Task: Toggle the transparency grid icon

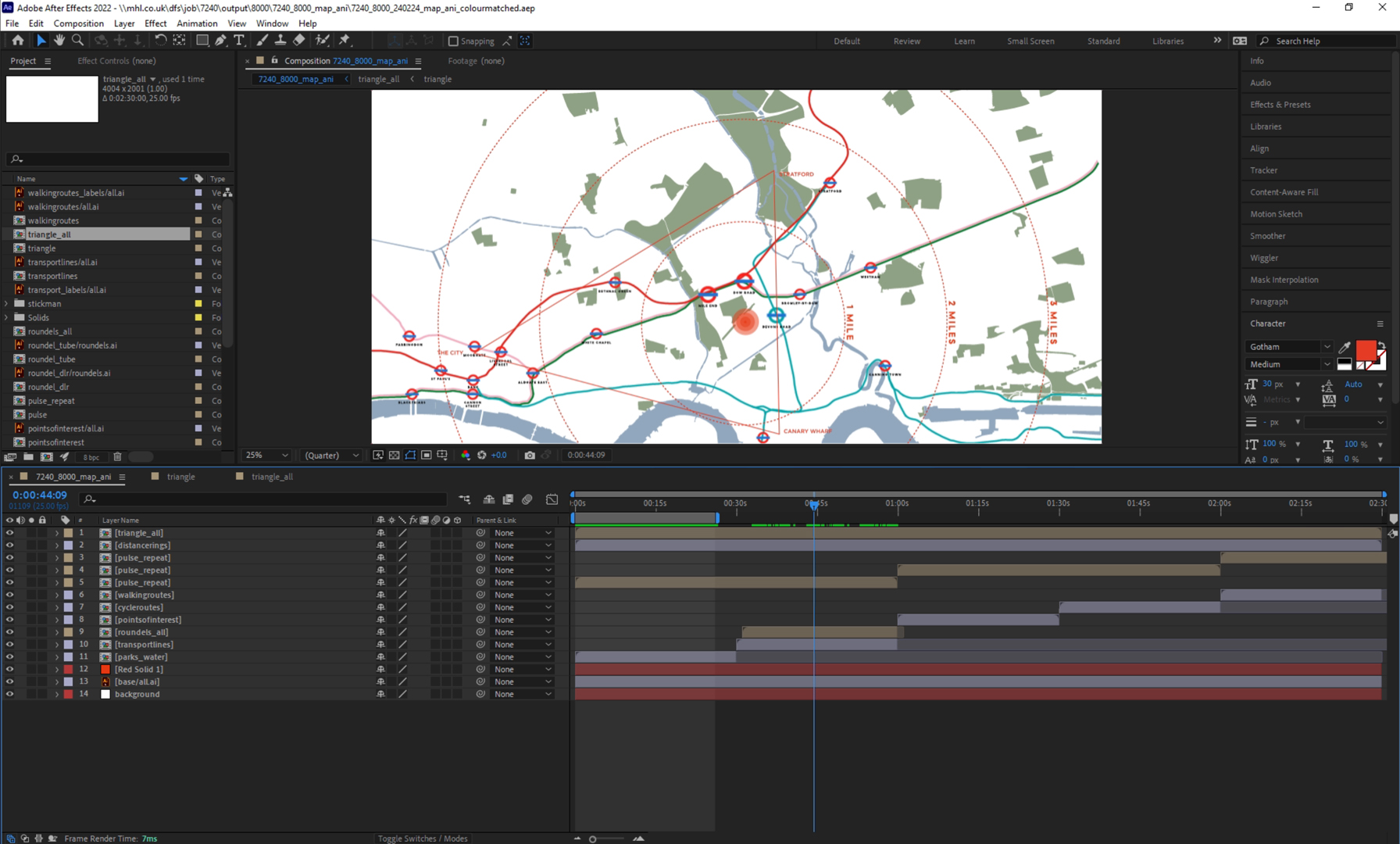Action: point(394,455)
